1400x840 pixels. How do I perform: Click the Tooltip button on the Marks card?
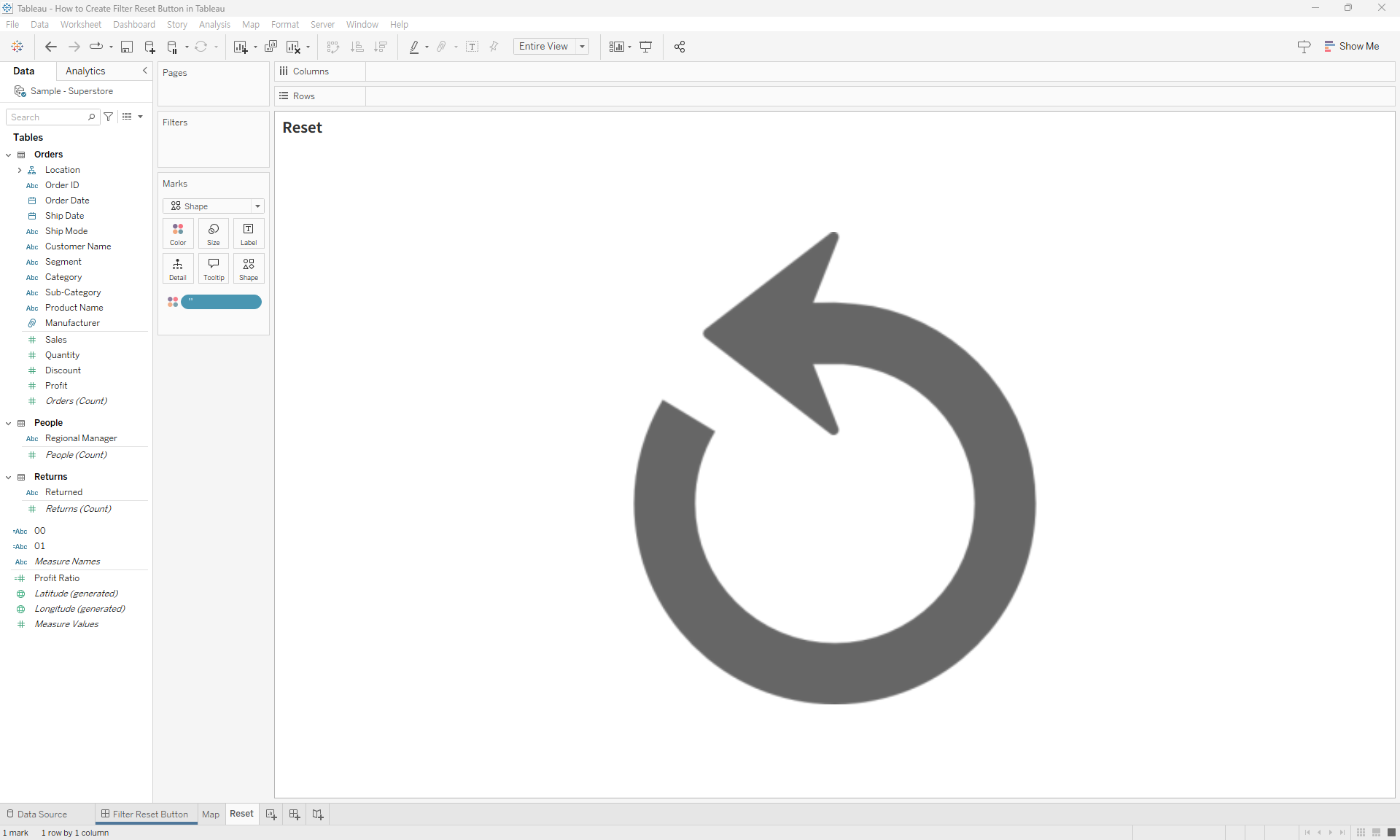click(x=213, y=268)
